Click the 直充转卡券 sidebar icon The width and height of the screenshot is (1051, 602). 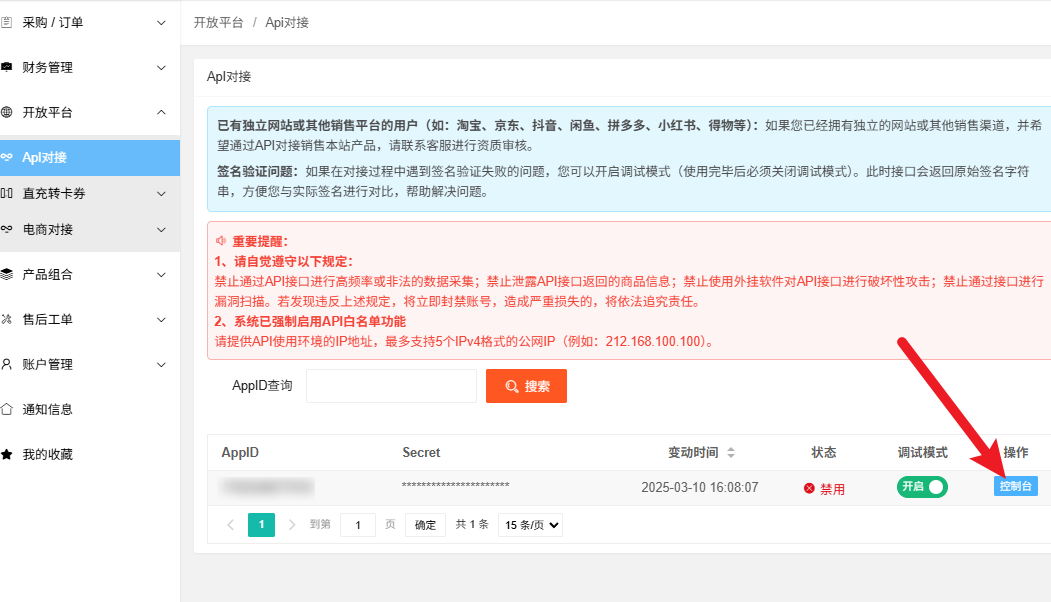point(7,193)
